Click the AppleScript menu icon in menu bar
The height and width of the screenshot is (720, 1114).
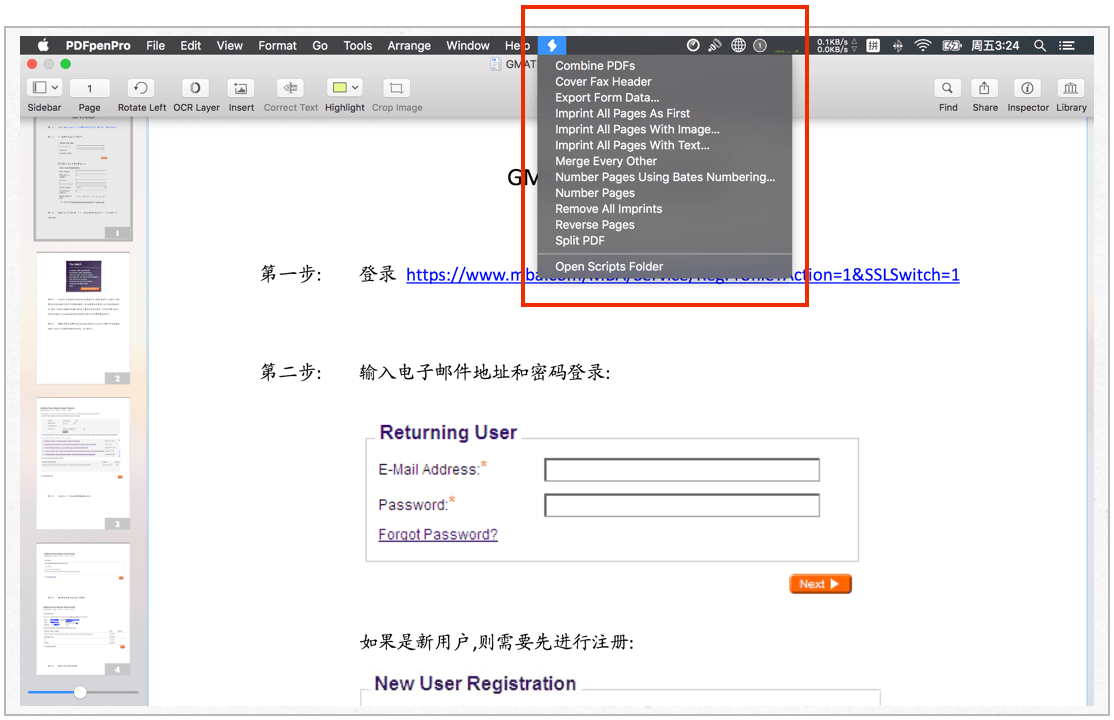pyautogui.click(x=552, y=45)
